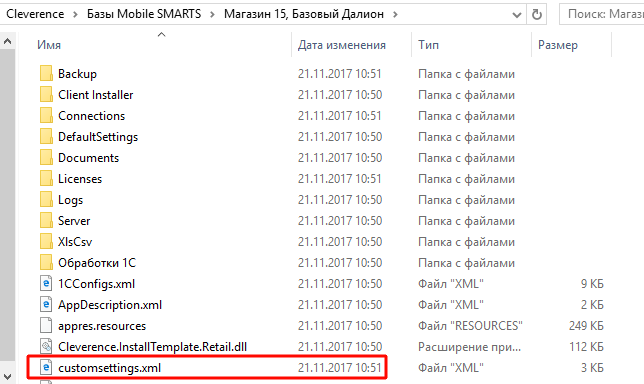Open the Backup folder icon
The height and width of the screenshot is (384, 644).
pos(46,74)
